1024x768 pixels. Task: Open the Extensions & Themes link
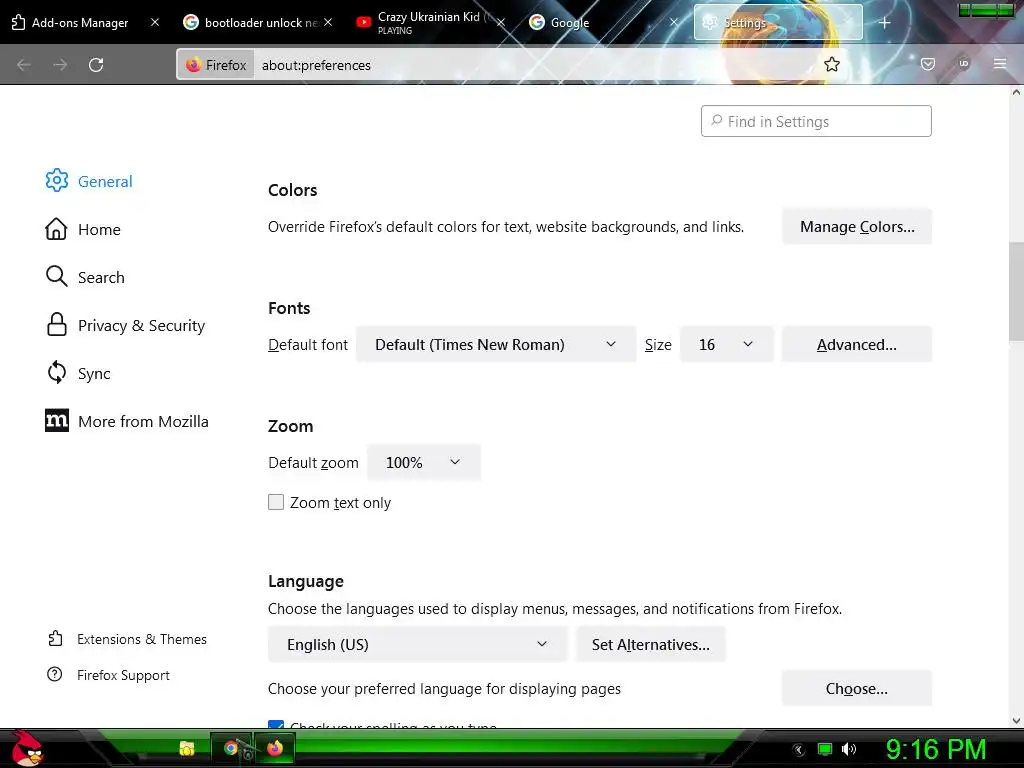click(142, 639)
